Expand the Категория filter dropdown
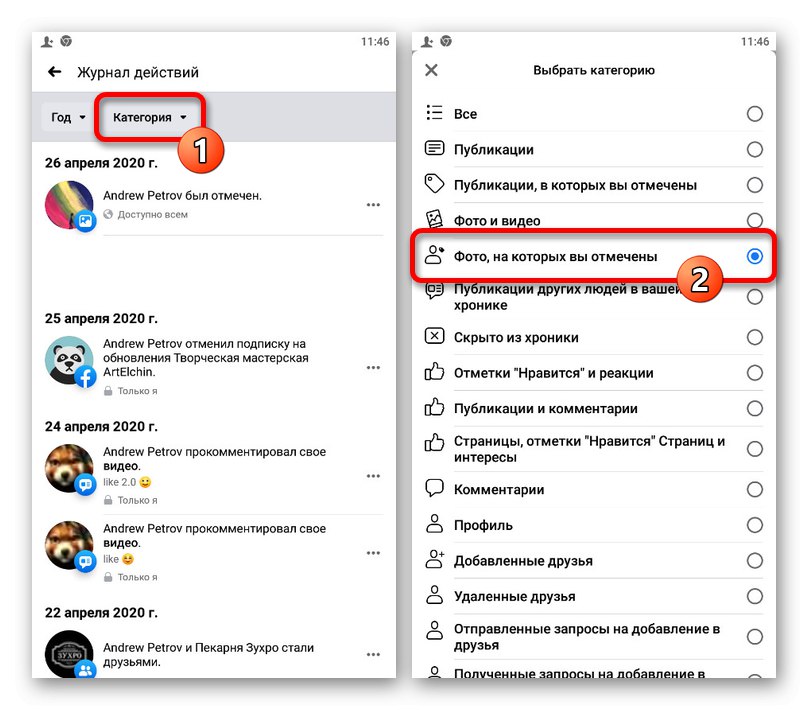 point(149,117)
